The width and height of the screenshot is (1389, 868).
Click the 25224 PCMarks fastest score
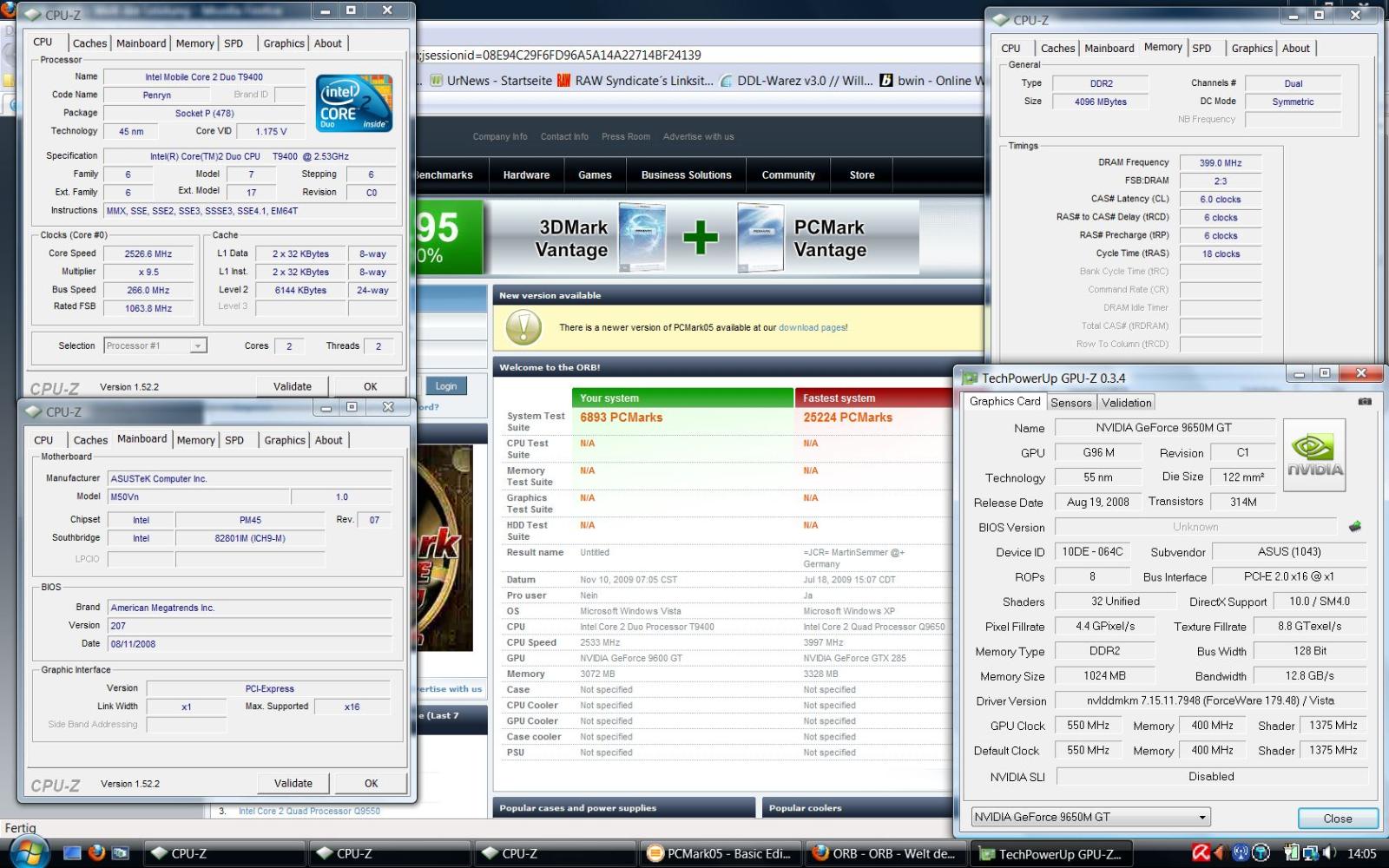pos(848,418)
